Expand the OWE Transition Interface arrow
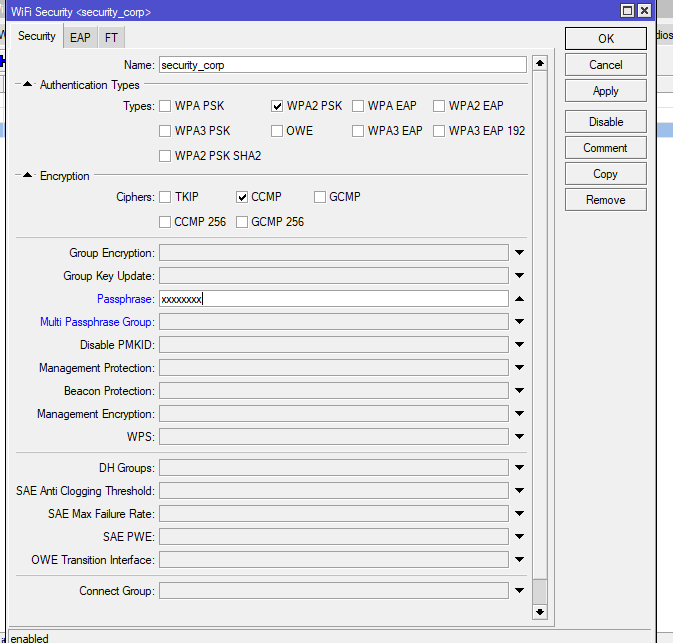The height and width of the screenshot is (643, 673). (519, 559)
